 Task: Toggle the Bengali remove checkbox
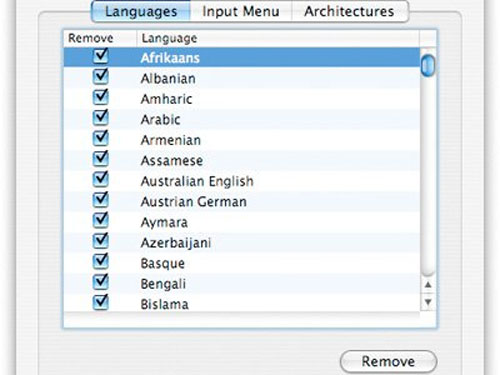coord(100,282)
